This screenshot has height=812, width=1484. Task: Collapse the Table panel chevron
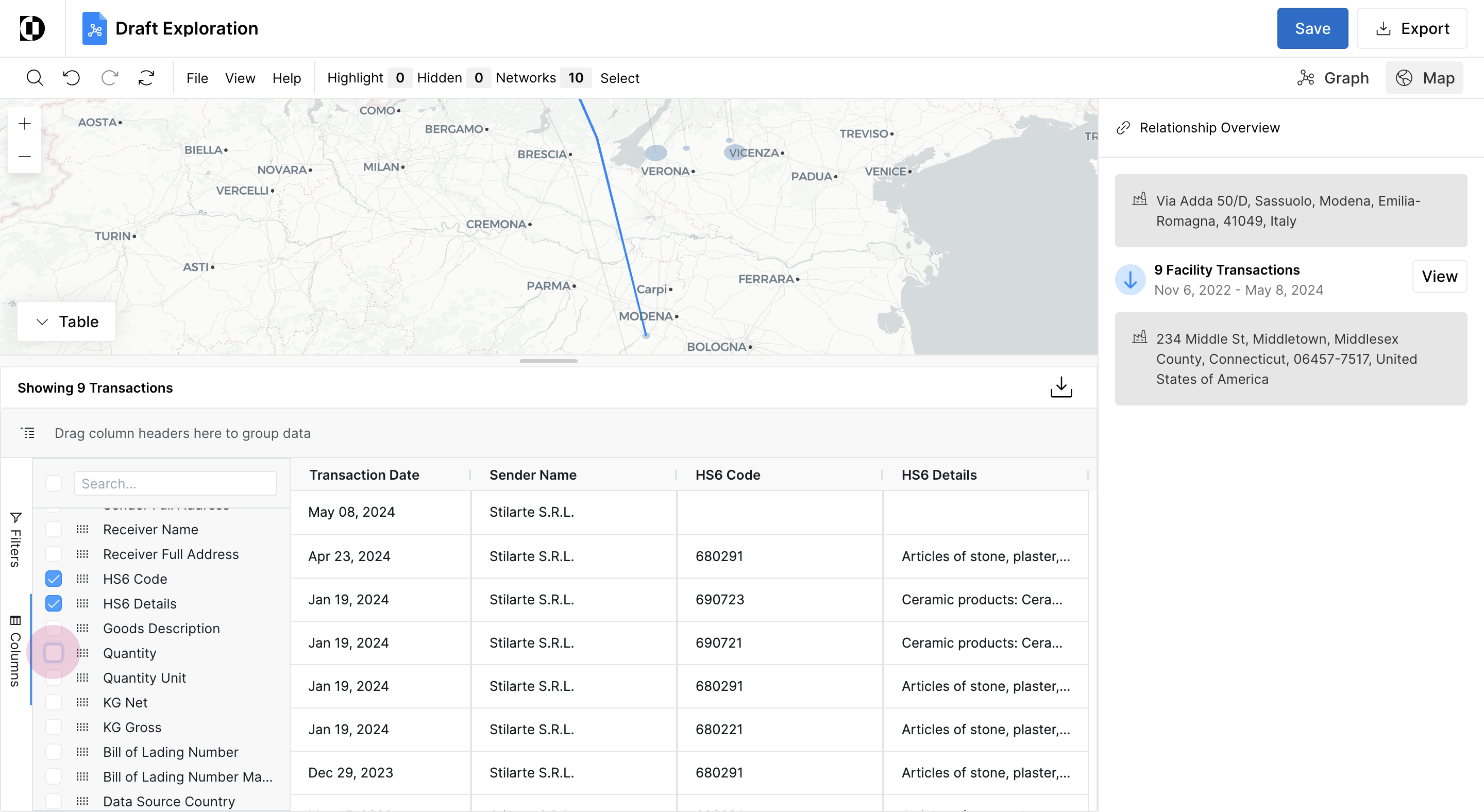click(42, 322)
